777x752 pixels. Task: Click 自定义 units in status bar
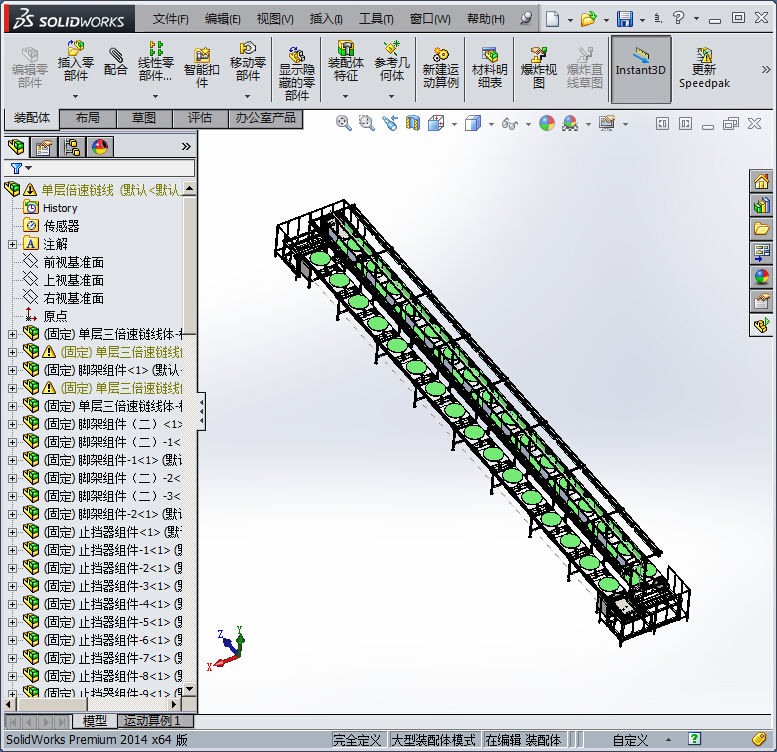coord(630,740)
